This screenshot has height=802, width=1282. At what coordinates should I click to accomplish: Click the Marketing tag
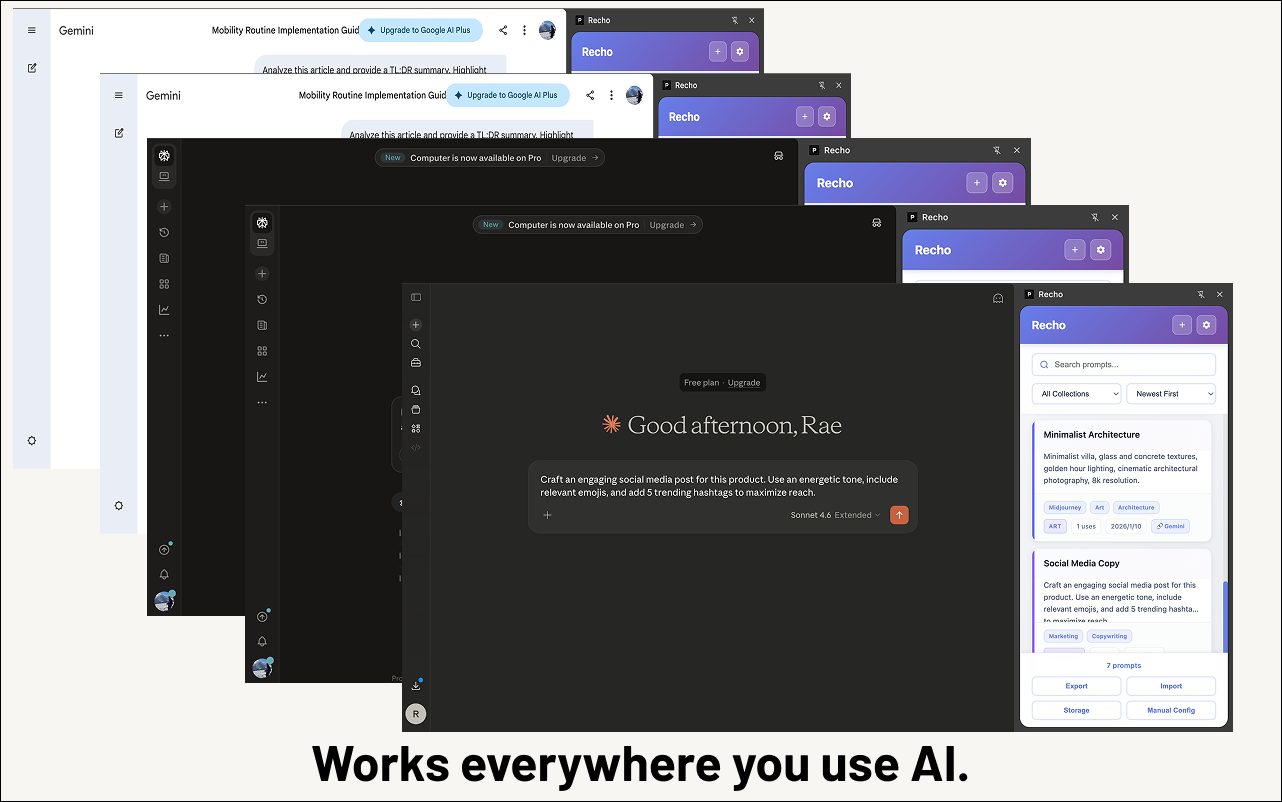pyautogui.click(x=1063, y=636)
